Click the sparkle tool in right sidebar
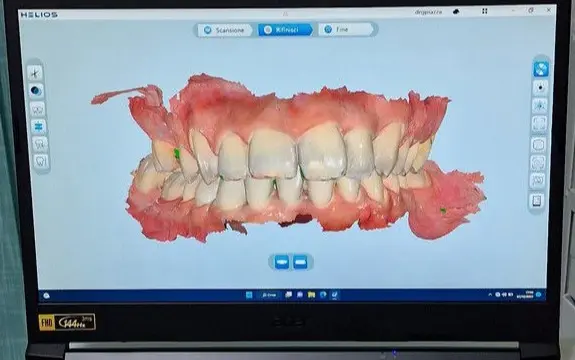Image resolution: width=575 pixels, height=360 pixels. coord(539,106)
